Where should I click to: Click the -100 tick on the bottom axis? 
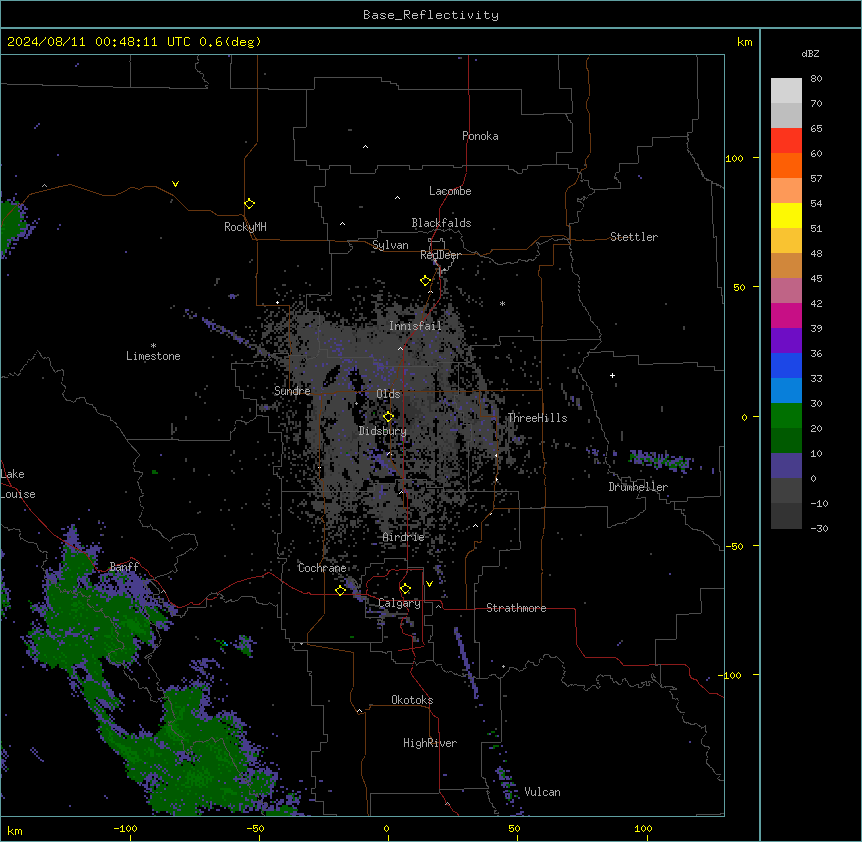125,828
